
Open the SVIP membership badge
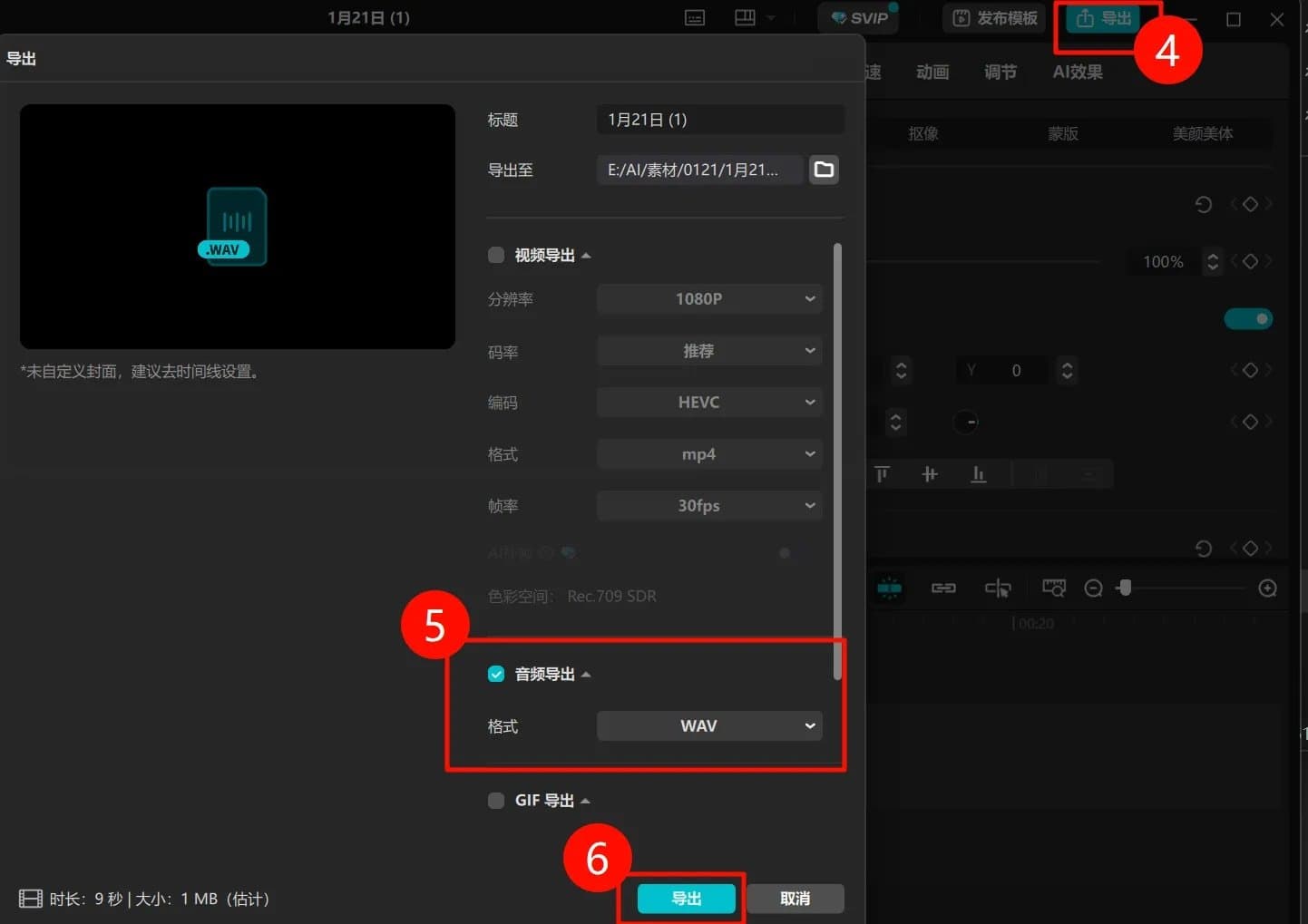[x=859, y=18]
